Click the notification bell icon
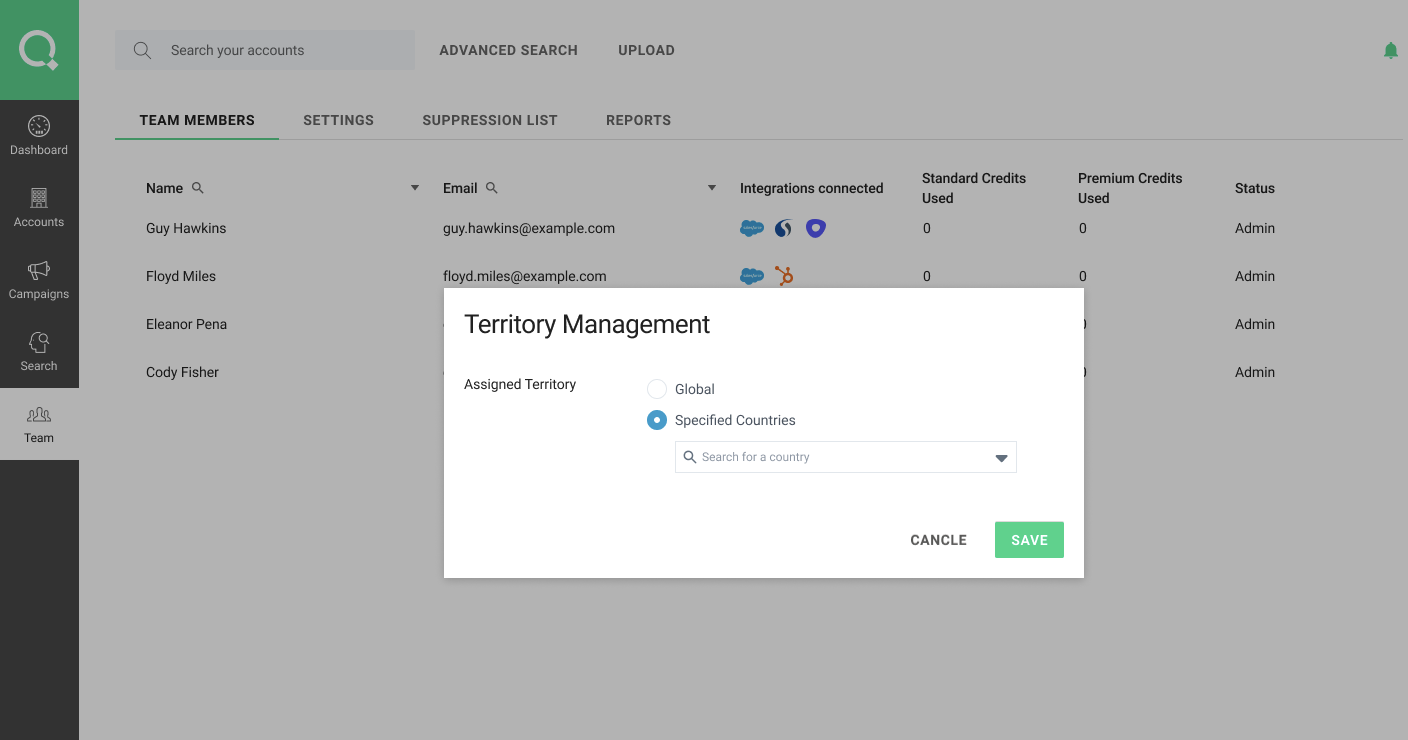Viewport: 1408px width, 740px height. pyautogui.click(x=1390, y=49)
